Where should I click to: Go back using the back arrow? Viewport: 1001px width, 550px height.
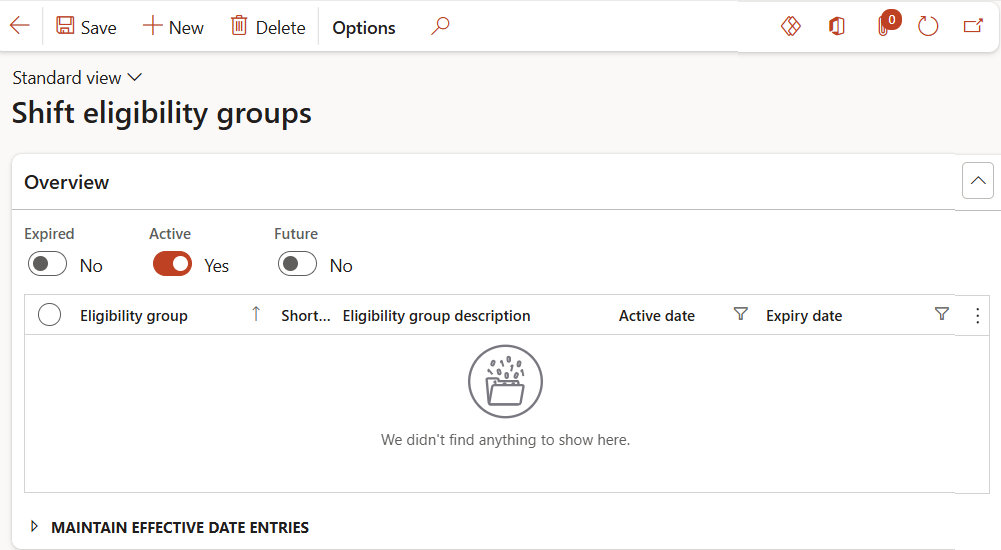click(x=20, y=26)
